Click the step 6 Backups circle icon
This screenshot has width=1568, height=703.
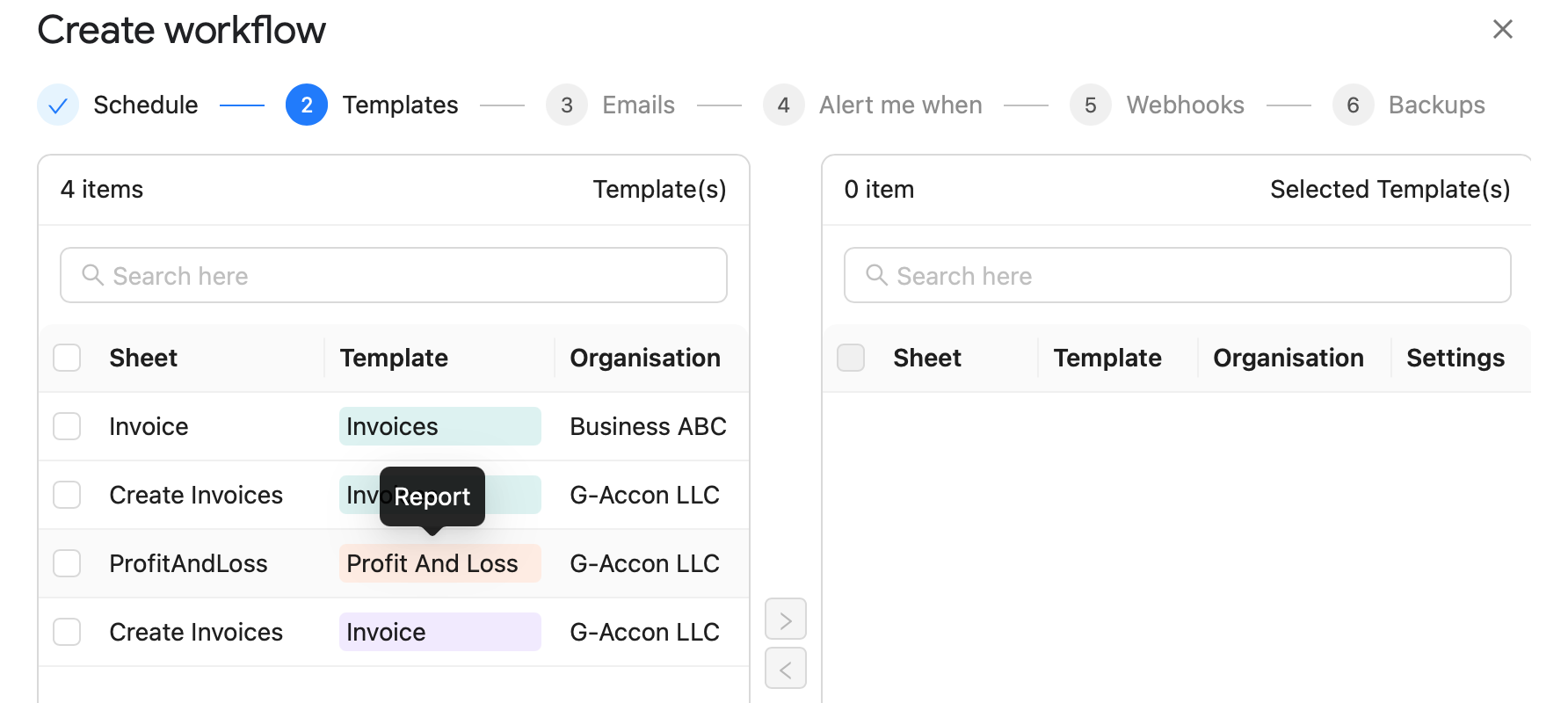tap(1353, 105)
